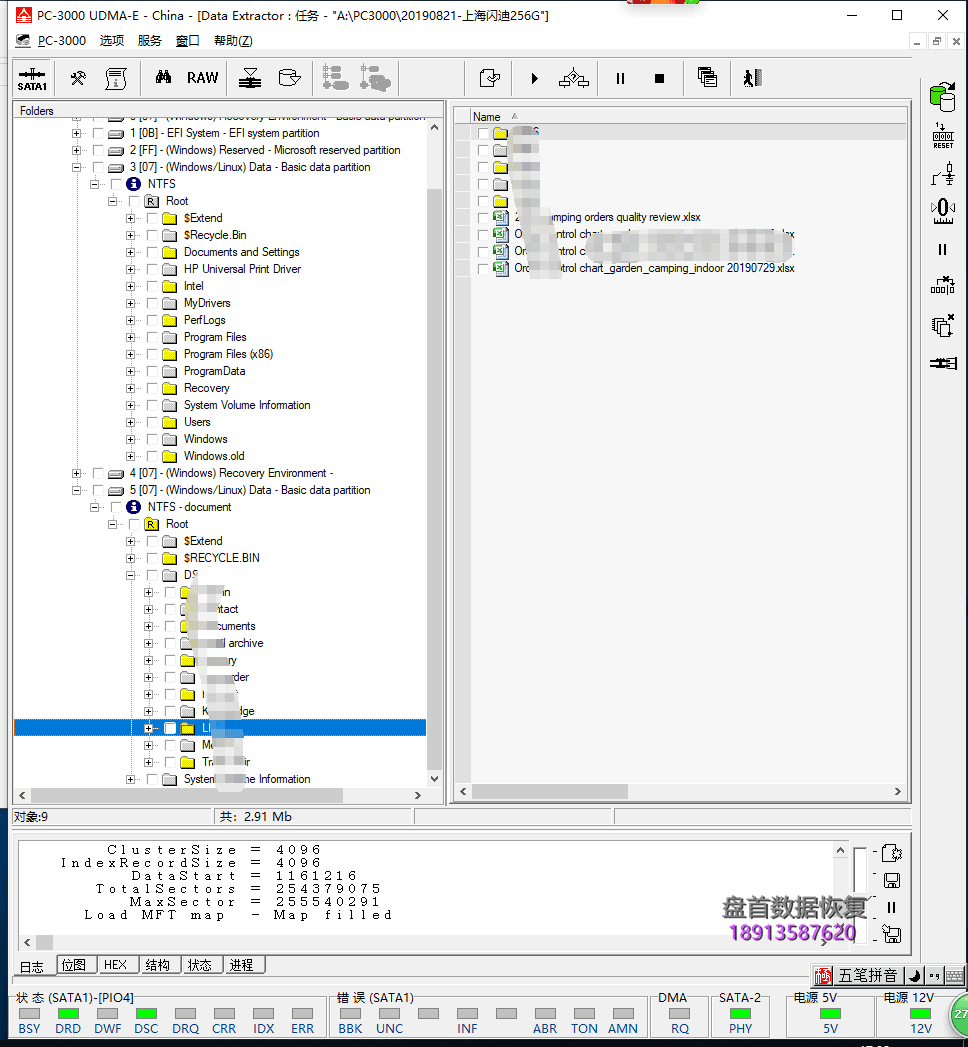Click the folder tree horizontal scrollbar thumb
This screenshot has width=968, height=1047.
pos(187,795)
